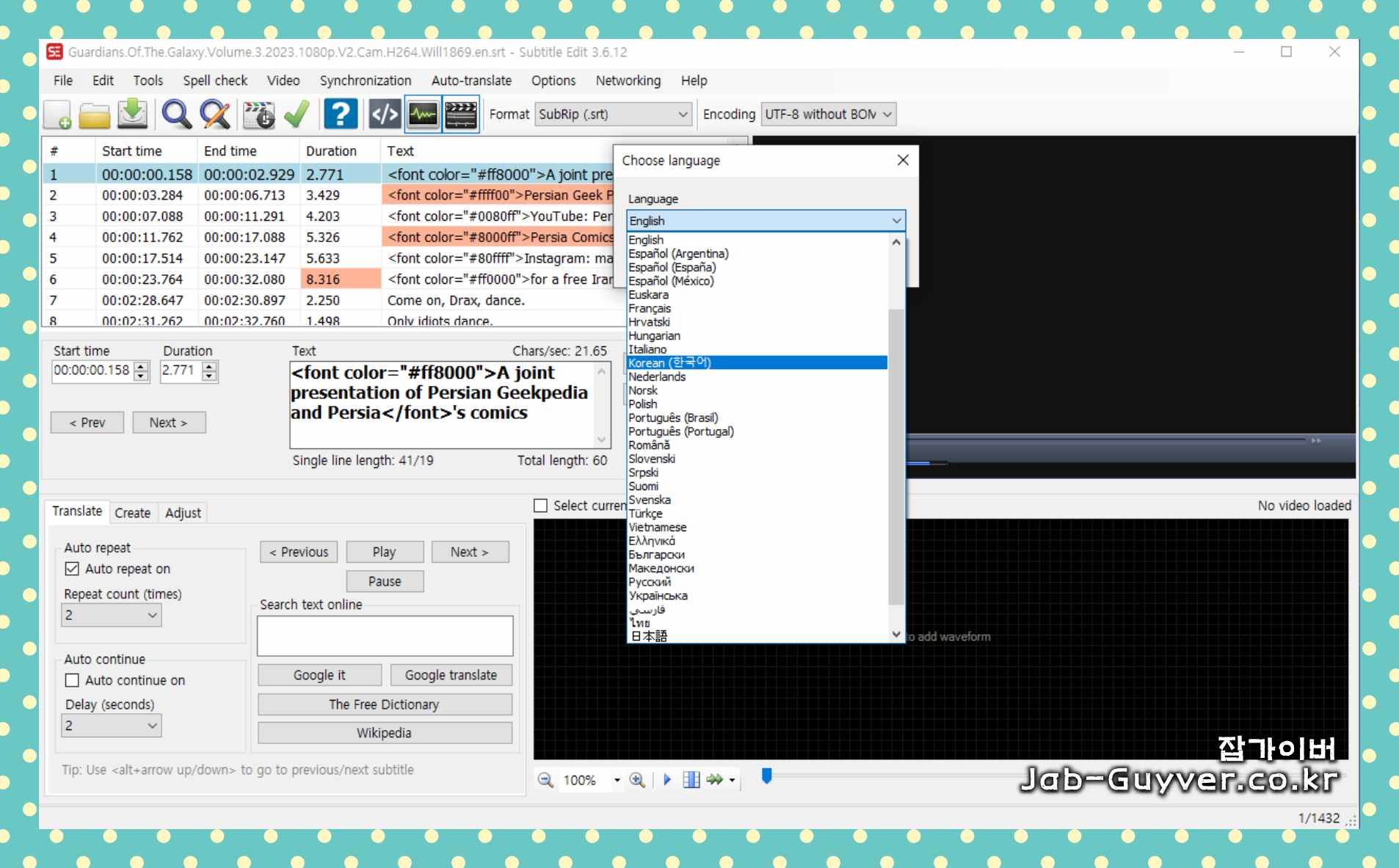This screenshot has width=1399, height=868.
Task: Click The Free Dictionary button
Action: coord(385,704)
